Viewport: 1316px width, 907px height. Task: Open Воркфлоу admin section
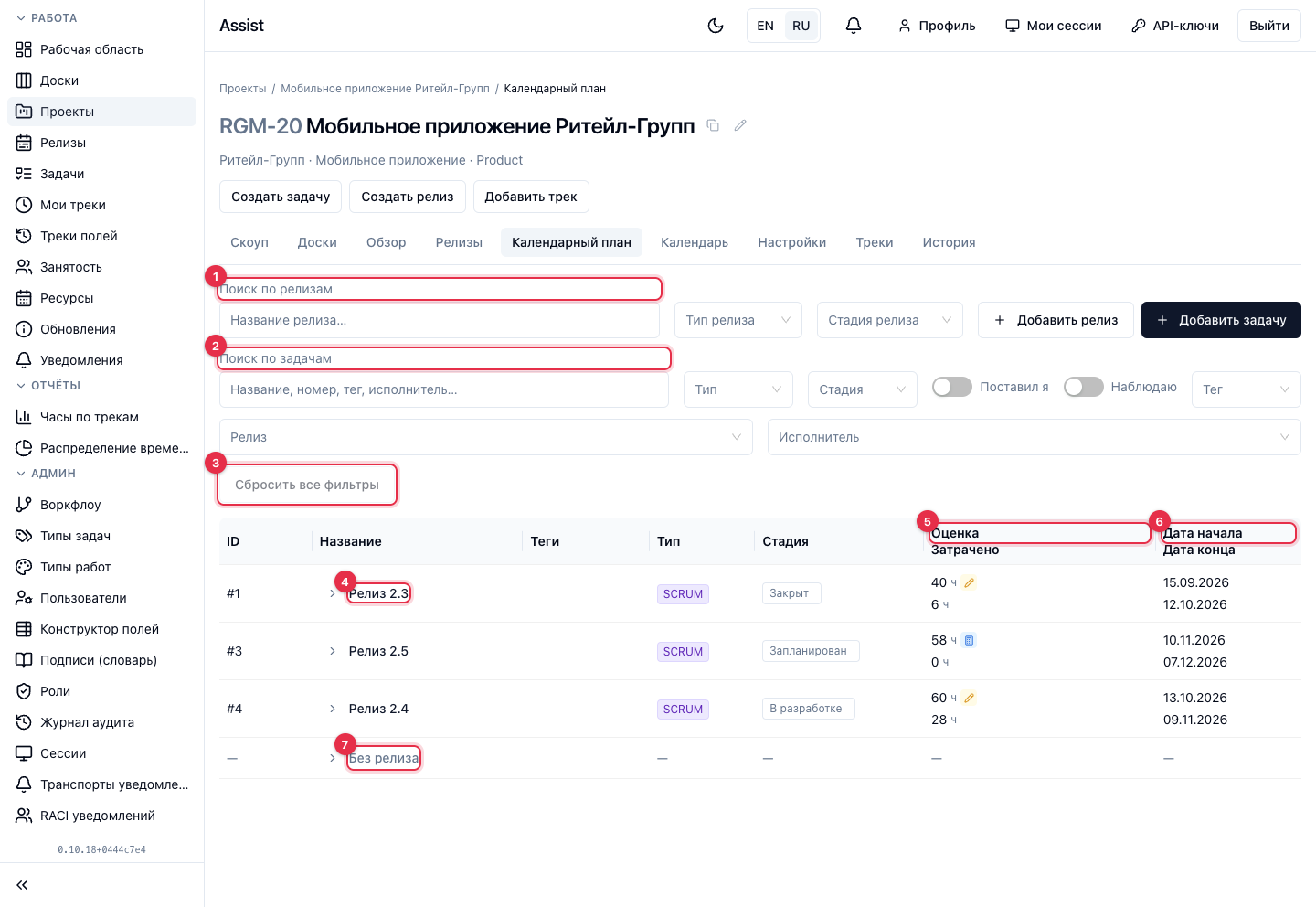pos(101,505)
